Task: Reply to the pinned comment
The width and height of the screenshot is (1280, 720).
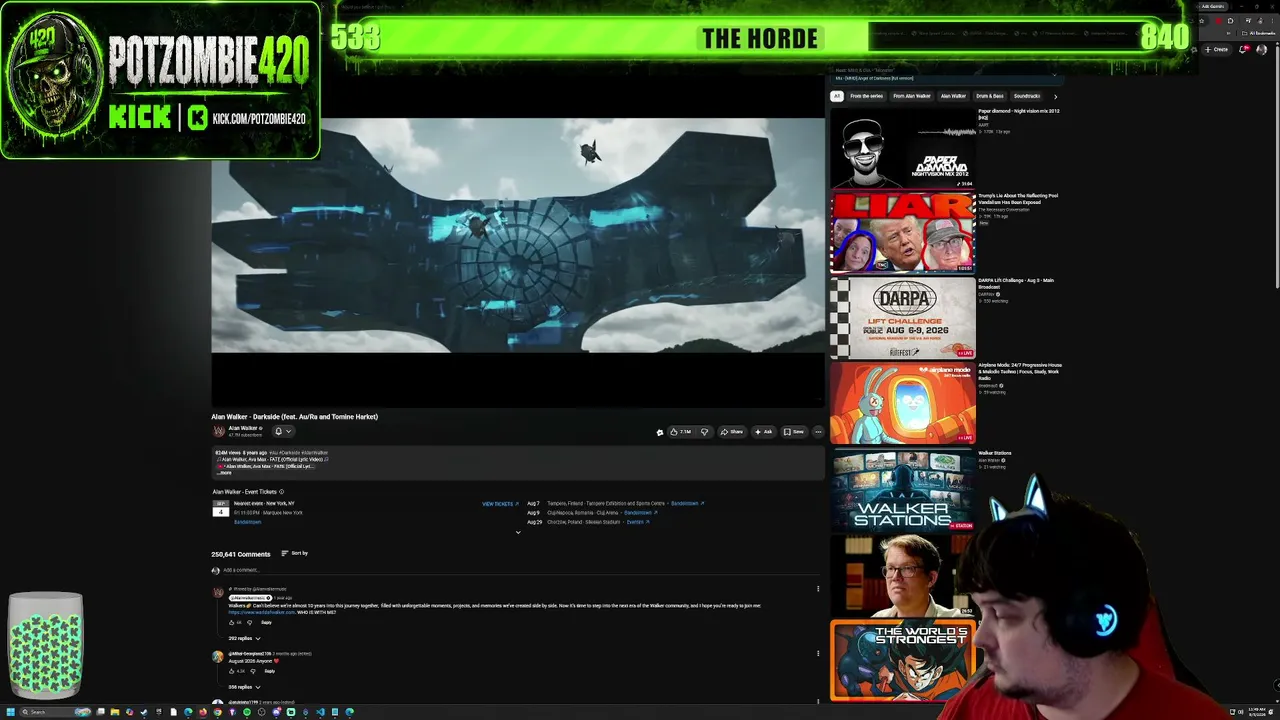Action: click(x=266, y=622)
